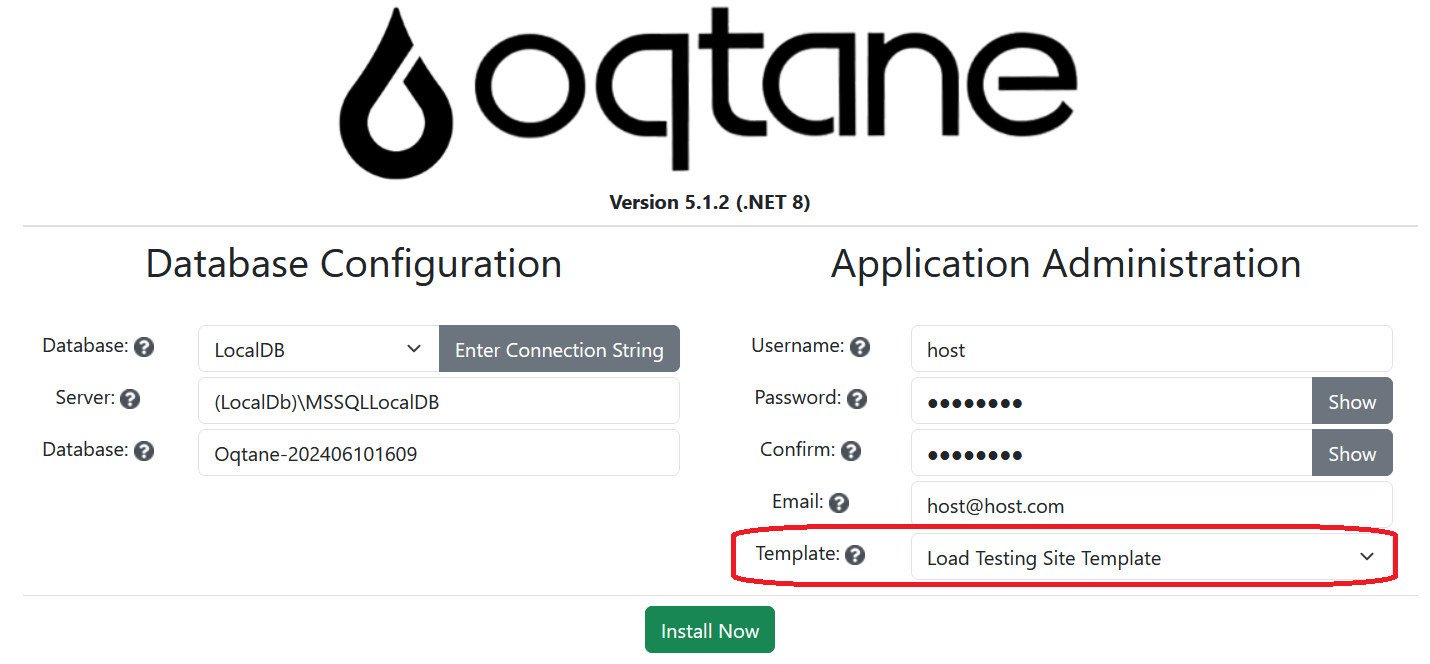This screenshot has height=664, width=1430.
Task: Click the Database Configuration heading
Action: (x=353, y=264)
